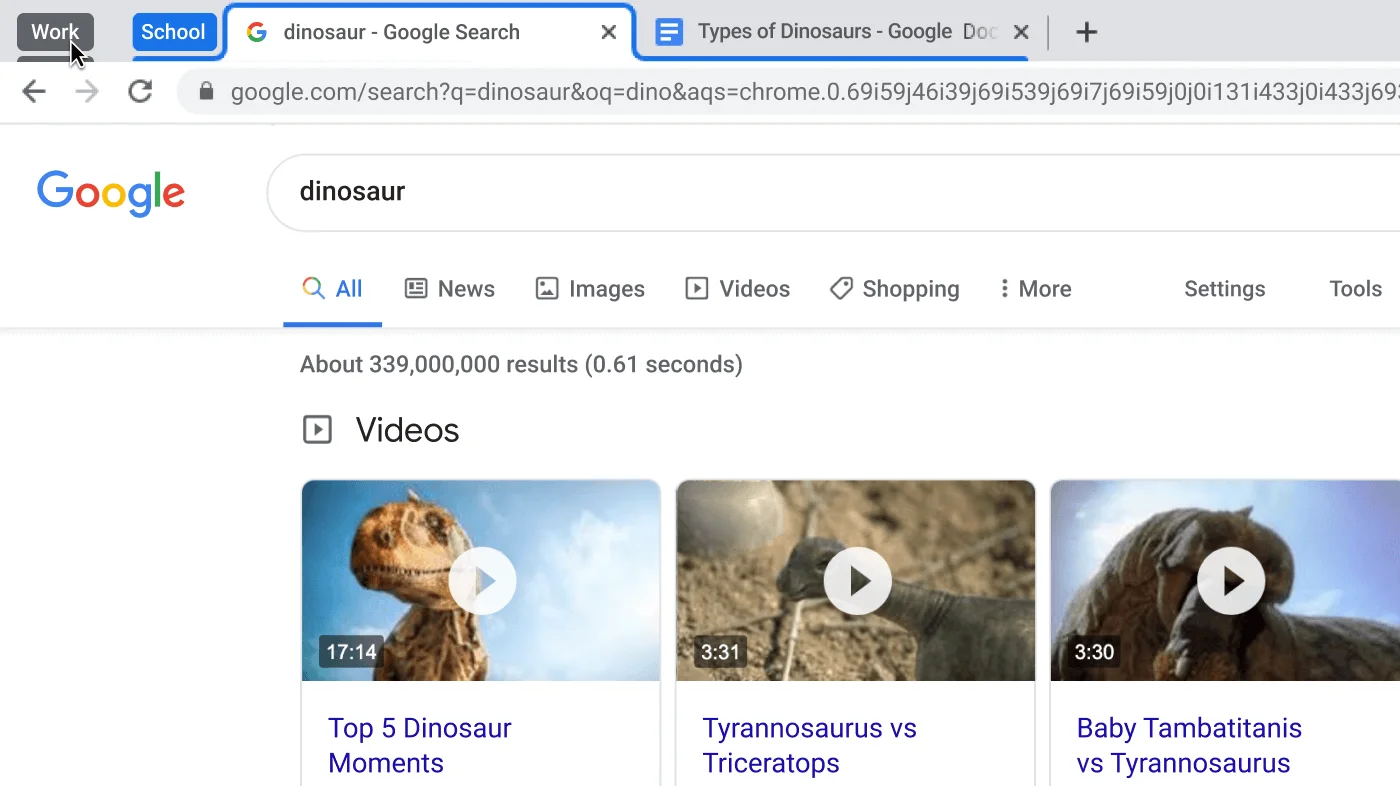
Task: Reload the dinosaur search page
Action: pyautogui.click(x=140, y=91)
